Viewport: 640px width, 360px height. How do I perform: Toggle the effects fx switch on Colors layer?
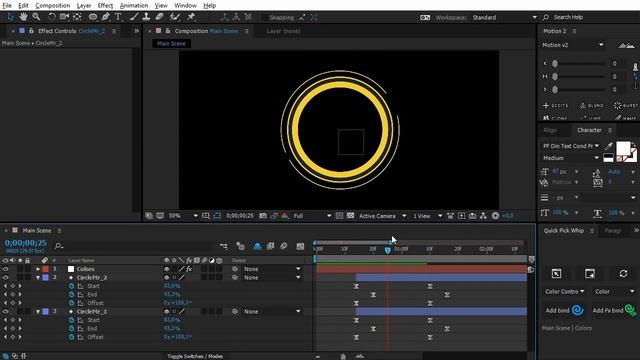click(189, 269)
